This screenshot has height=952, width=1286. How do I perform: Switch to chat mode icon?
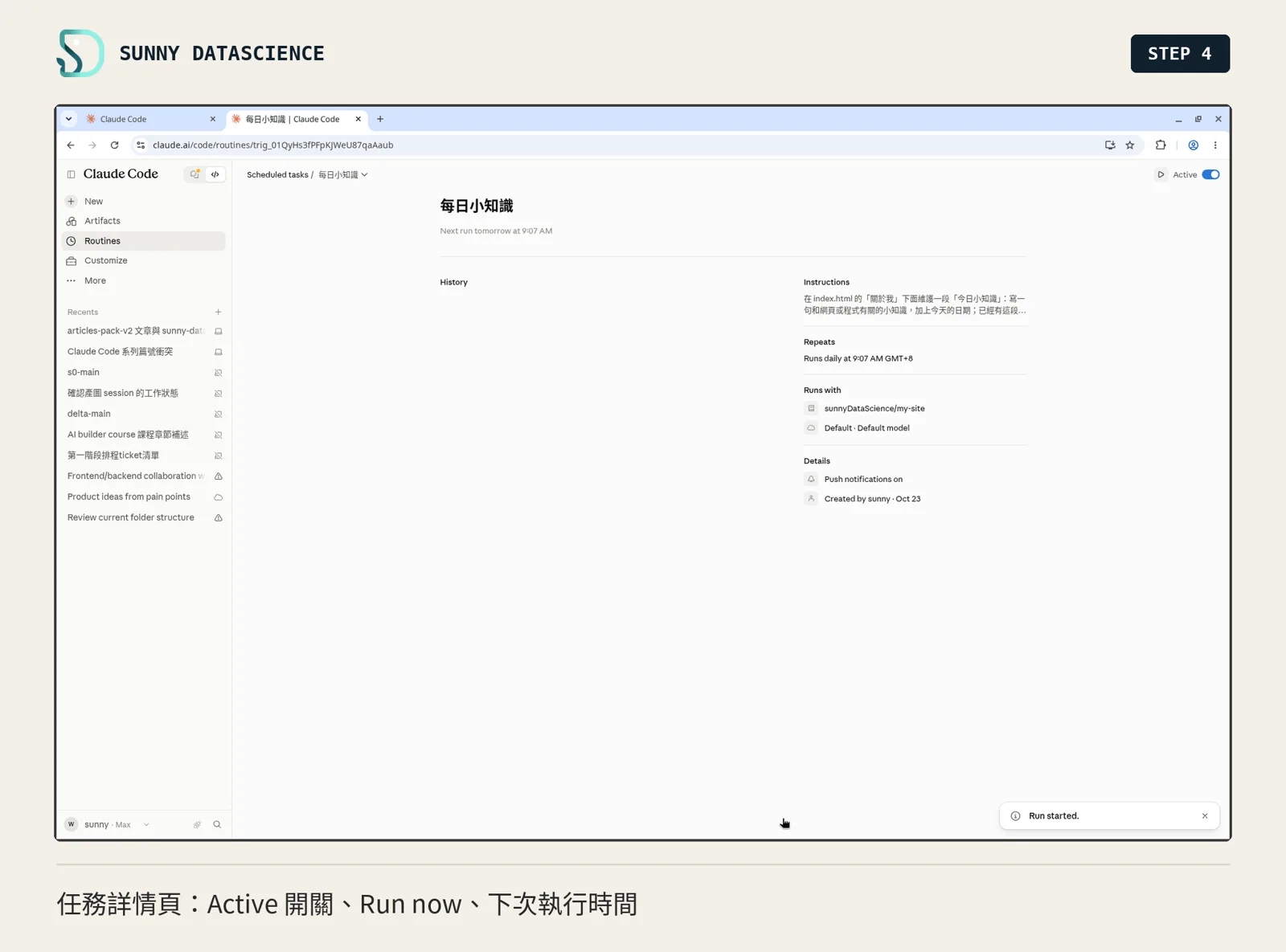195,174
